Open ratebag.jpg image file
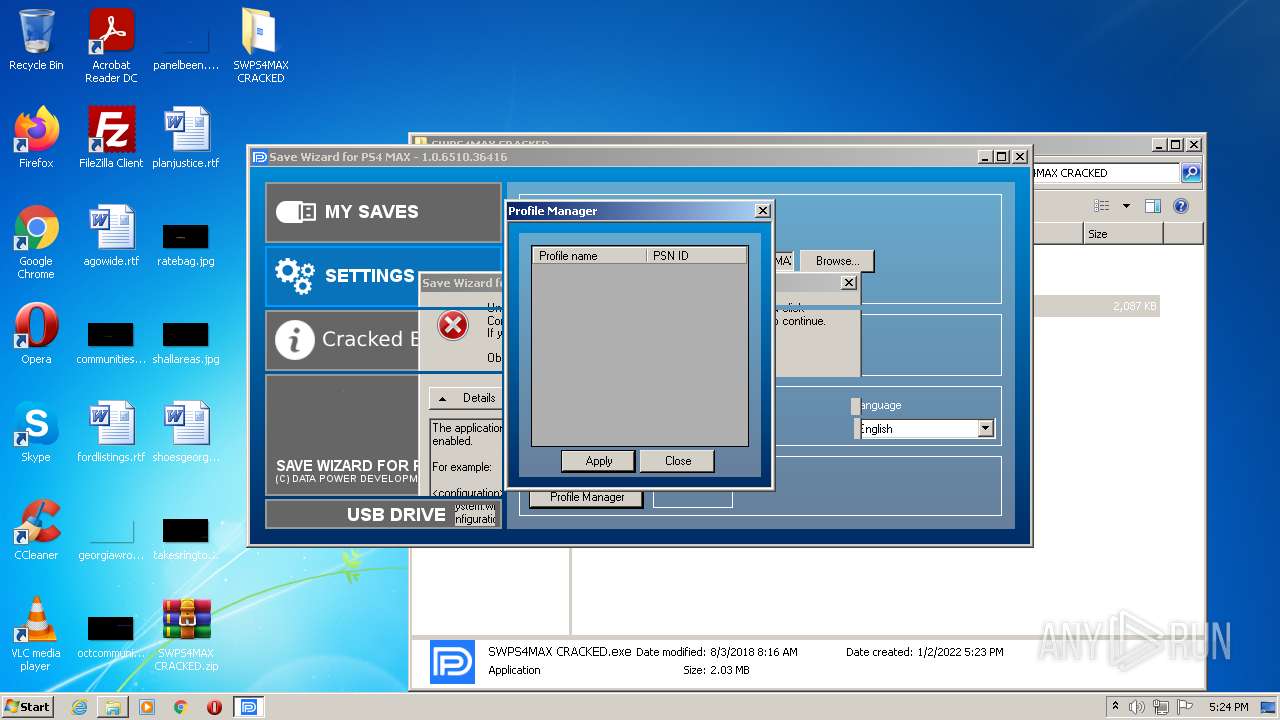The height and width of the screenshot is (720, 1280). coord(186,245)
